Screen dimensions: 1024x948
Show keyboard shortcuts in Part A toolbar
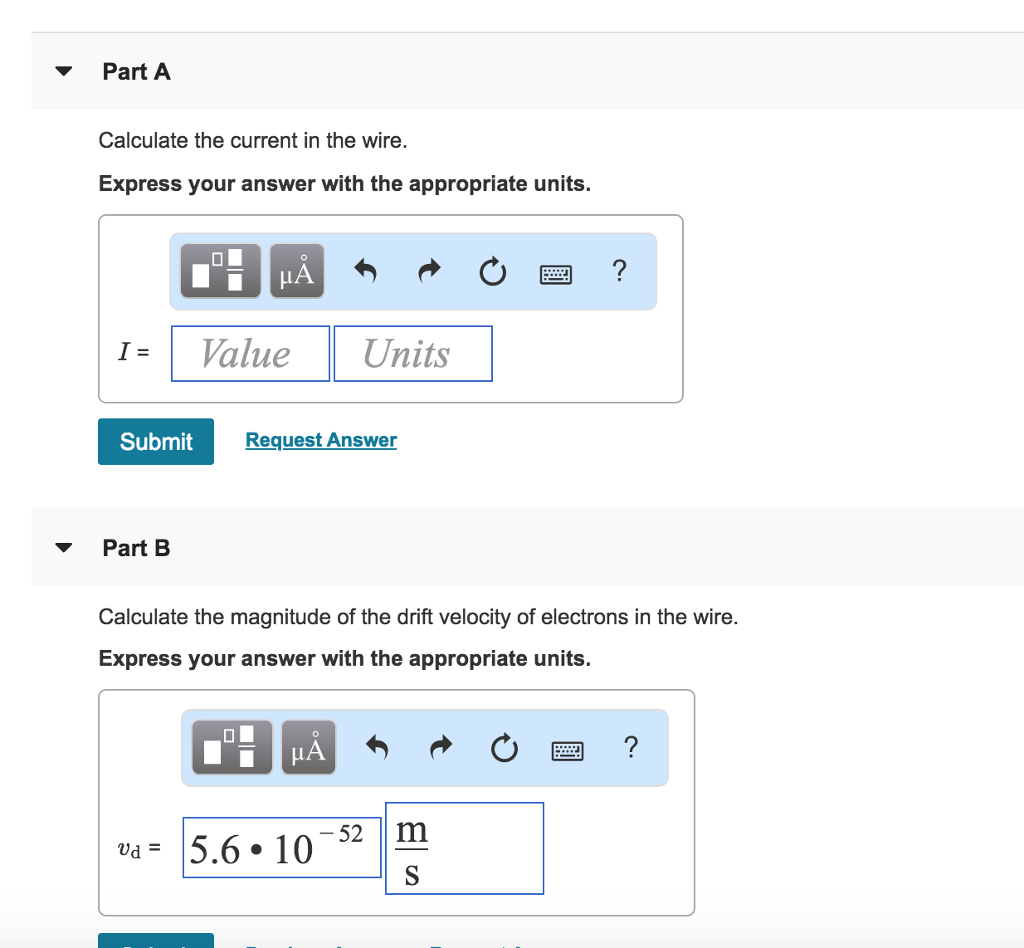pos(555,272)
